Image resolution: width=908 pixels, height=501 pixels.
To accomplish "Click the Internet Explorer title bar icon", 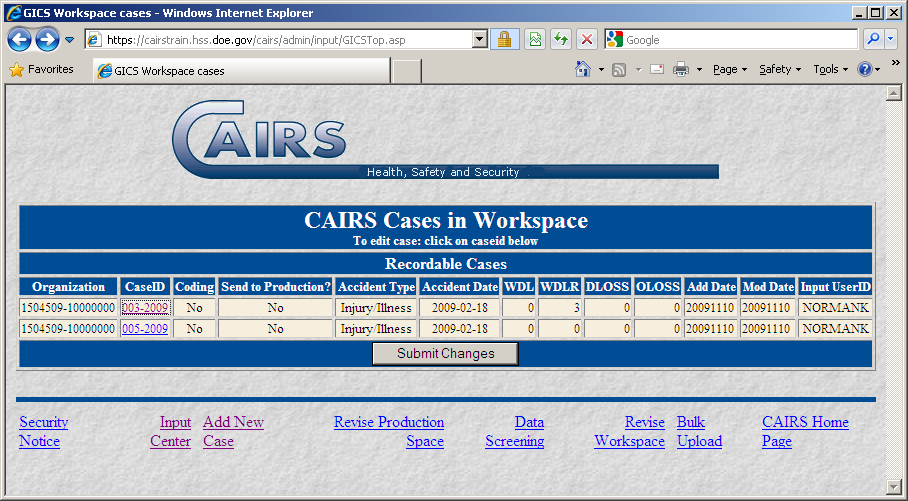I will [x=13, y=13].
